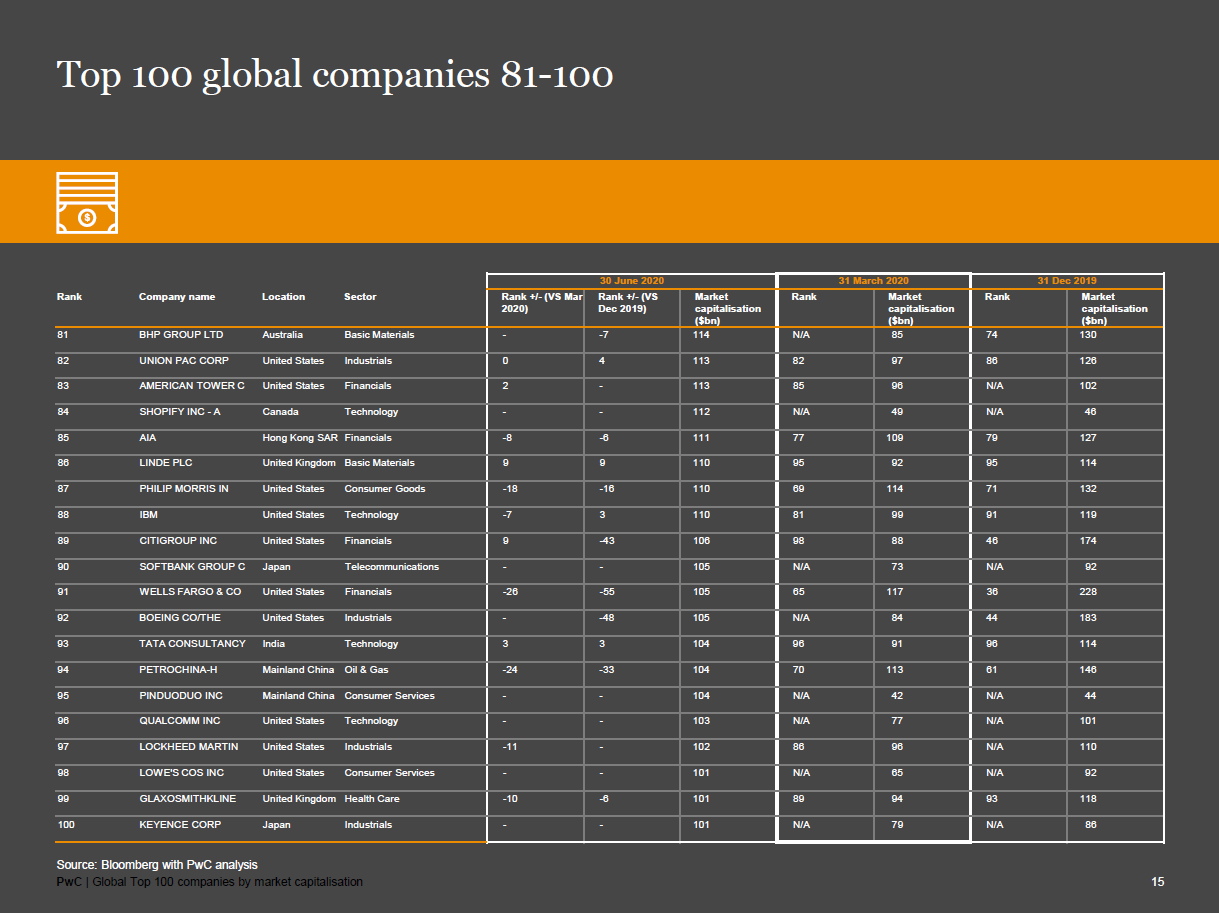Screen dimensions: 1219x913
Task: Click the 'Company name' column header
Action: tap(177, 297)
